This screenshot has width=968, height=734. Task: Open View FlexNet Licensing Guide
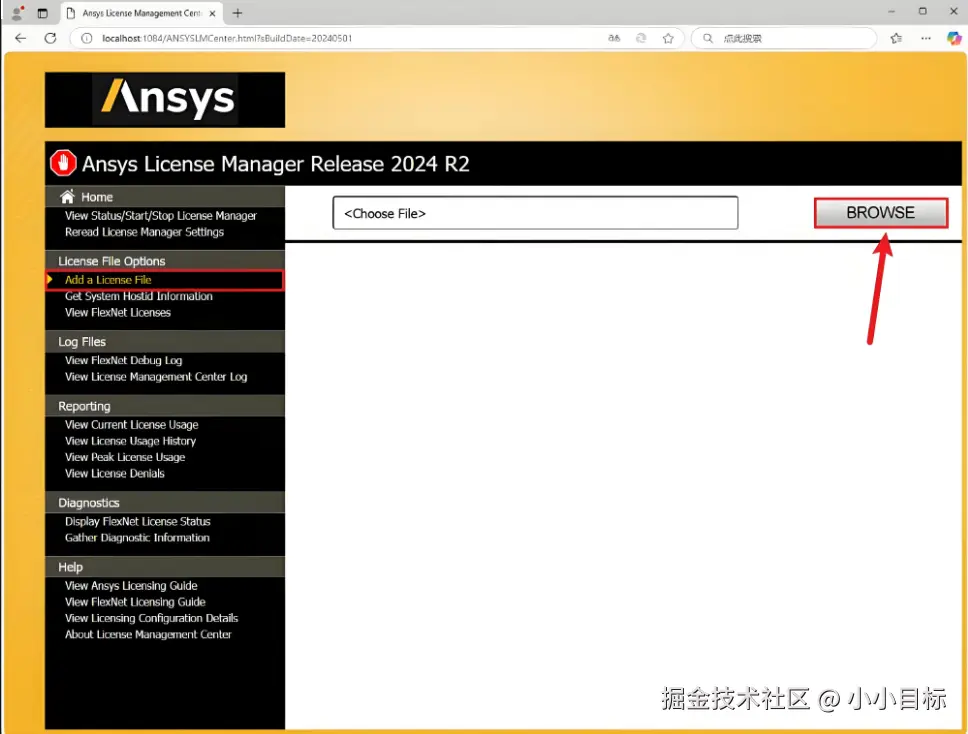[135, 602]
